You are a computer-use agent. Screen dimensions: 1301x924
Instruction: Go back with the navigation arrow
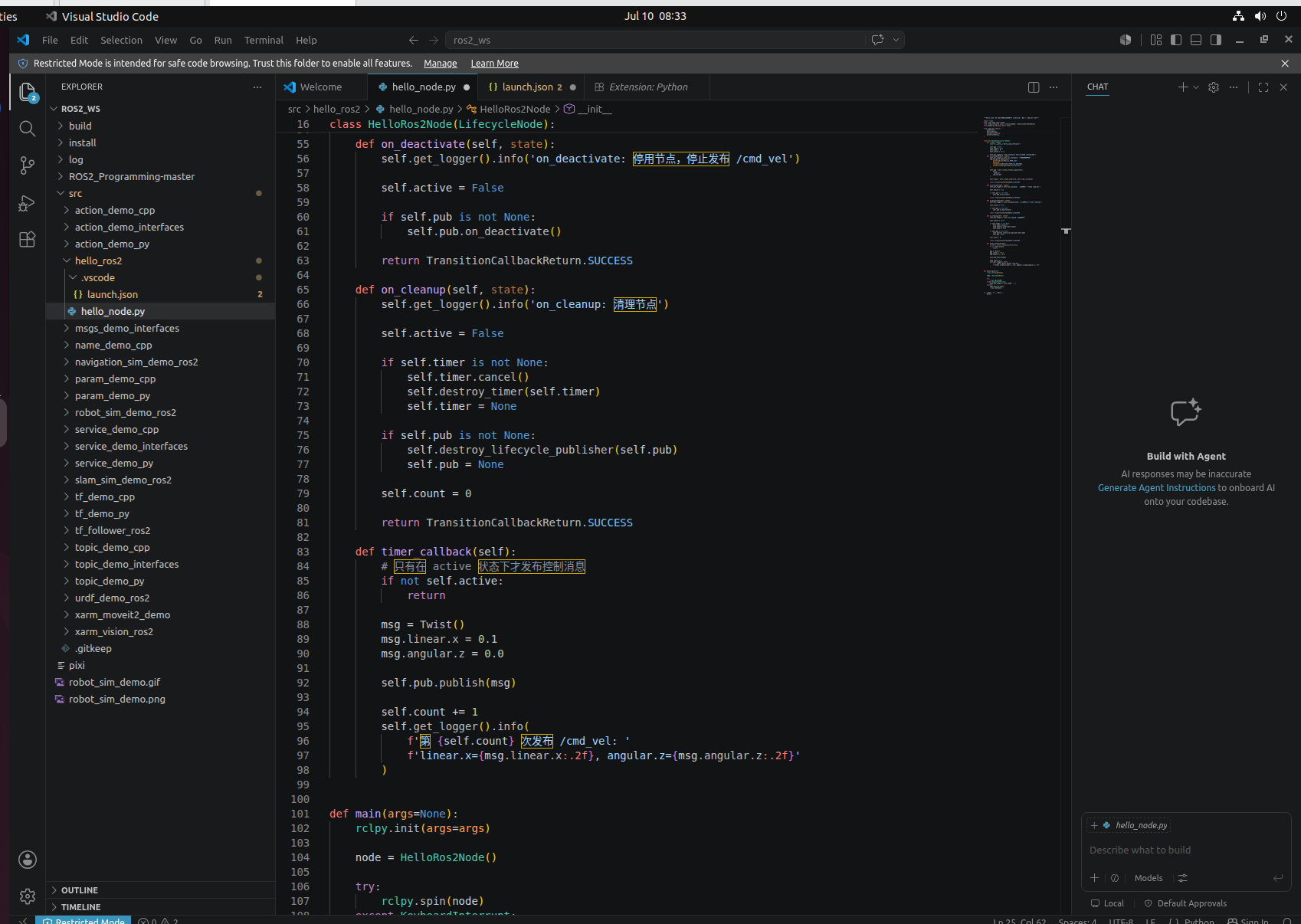point(414,40)
